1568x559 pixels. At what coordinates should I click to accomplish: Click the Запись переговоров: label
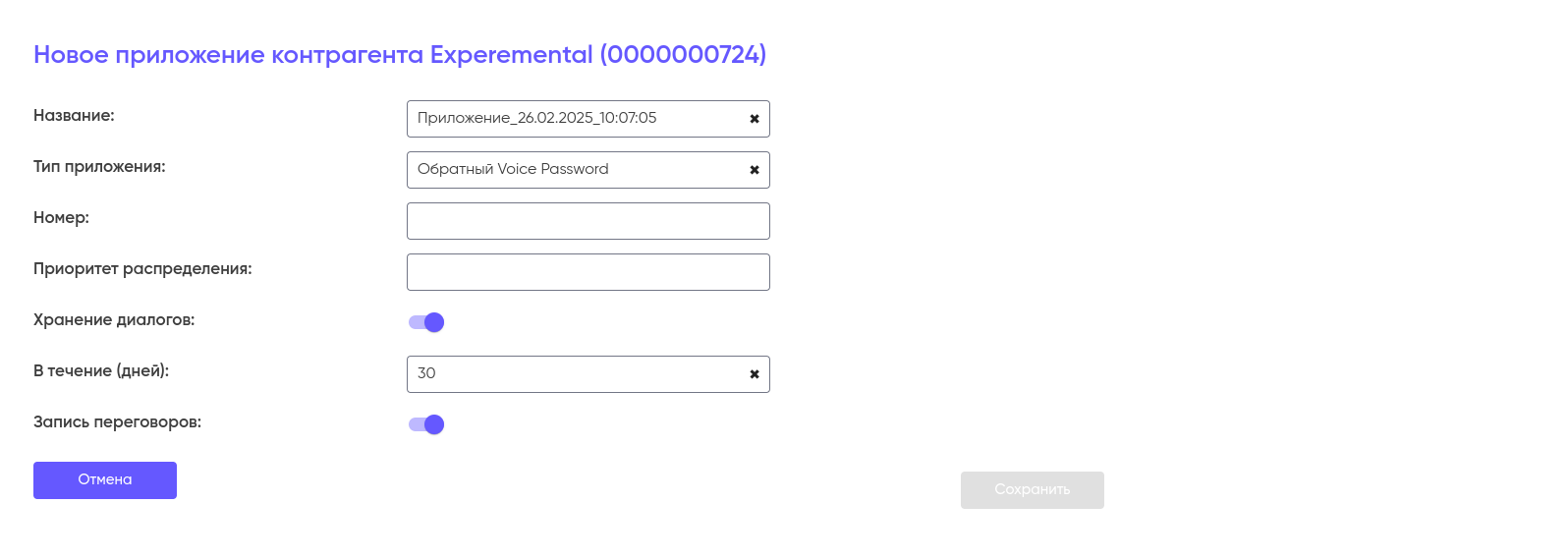pyautogui.click(x=117, y=422)
